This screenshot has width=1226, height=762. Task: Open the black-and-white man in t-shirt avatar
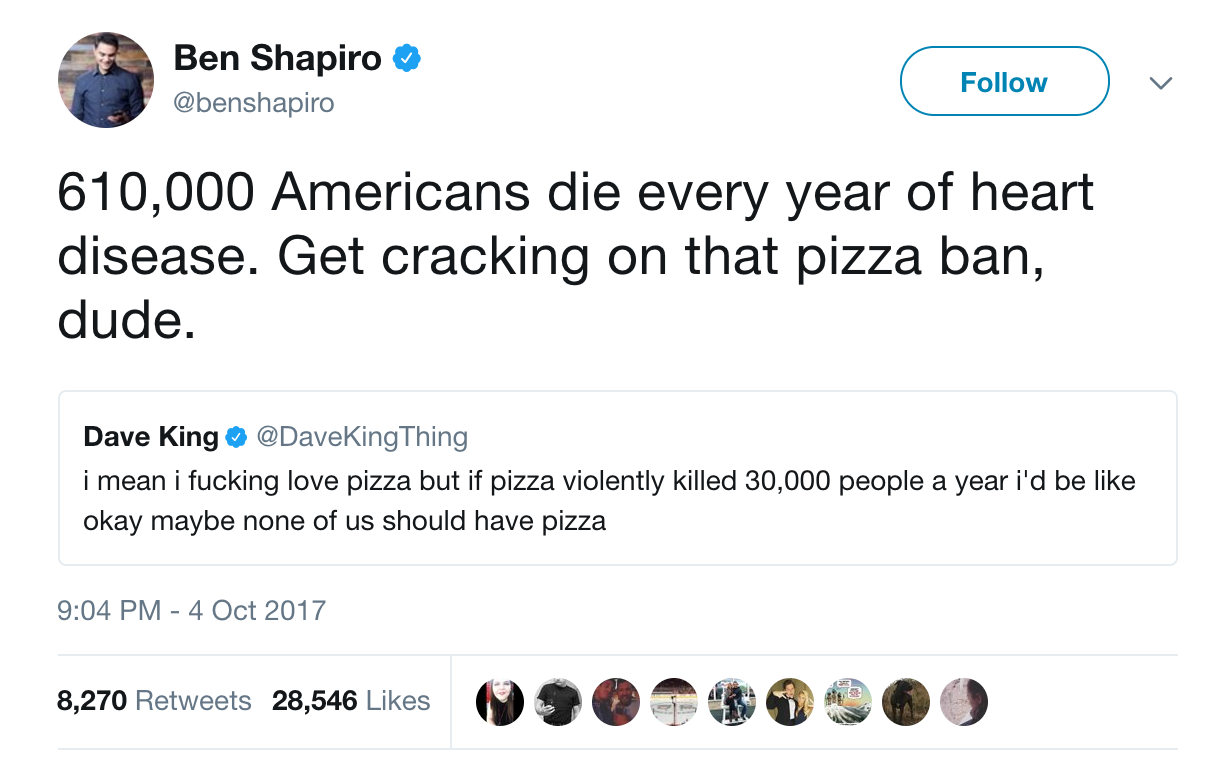pyautogui.click(x=558, y=701)
